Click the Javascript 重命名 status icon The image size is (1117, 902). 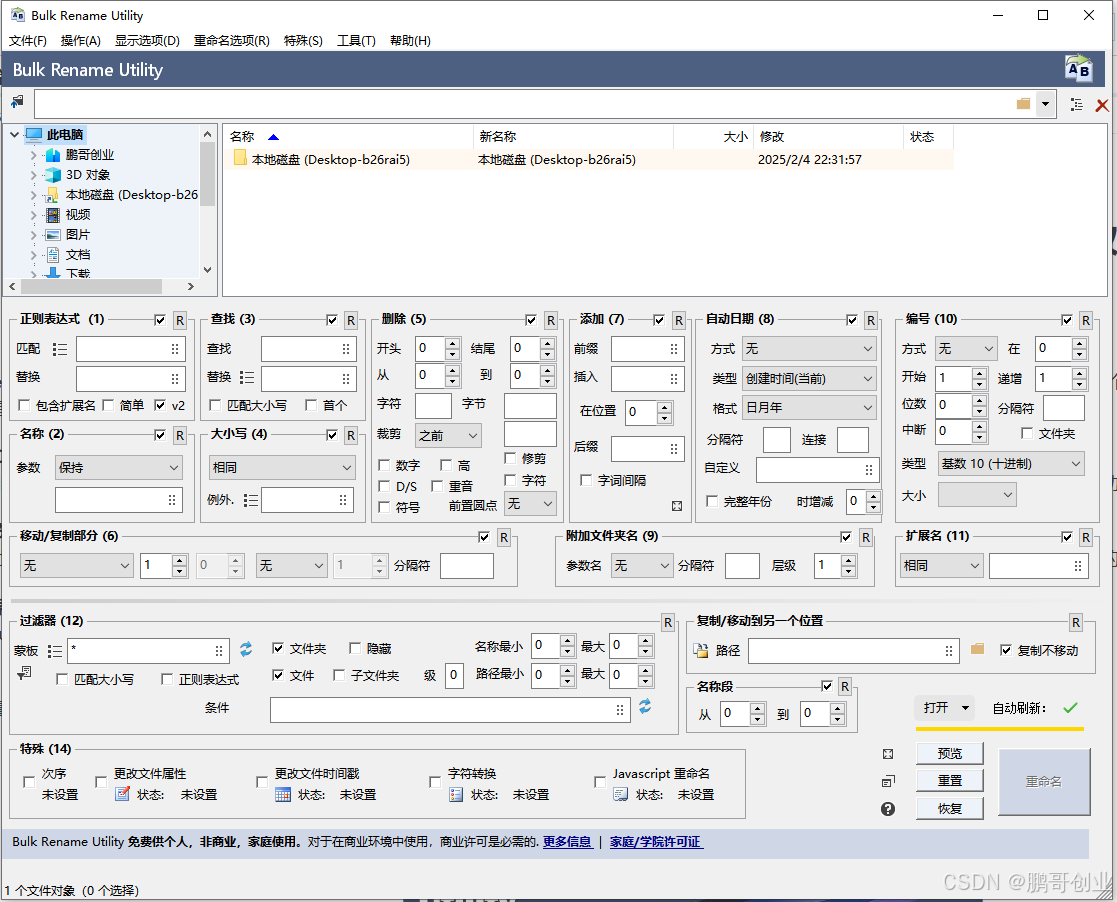pos(620,794)
